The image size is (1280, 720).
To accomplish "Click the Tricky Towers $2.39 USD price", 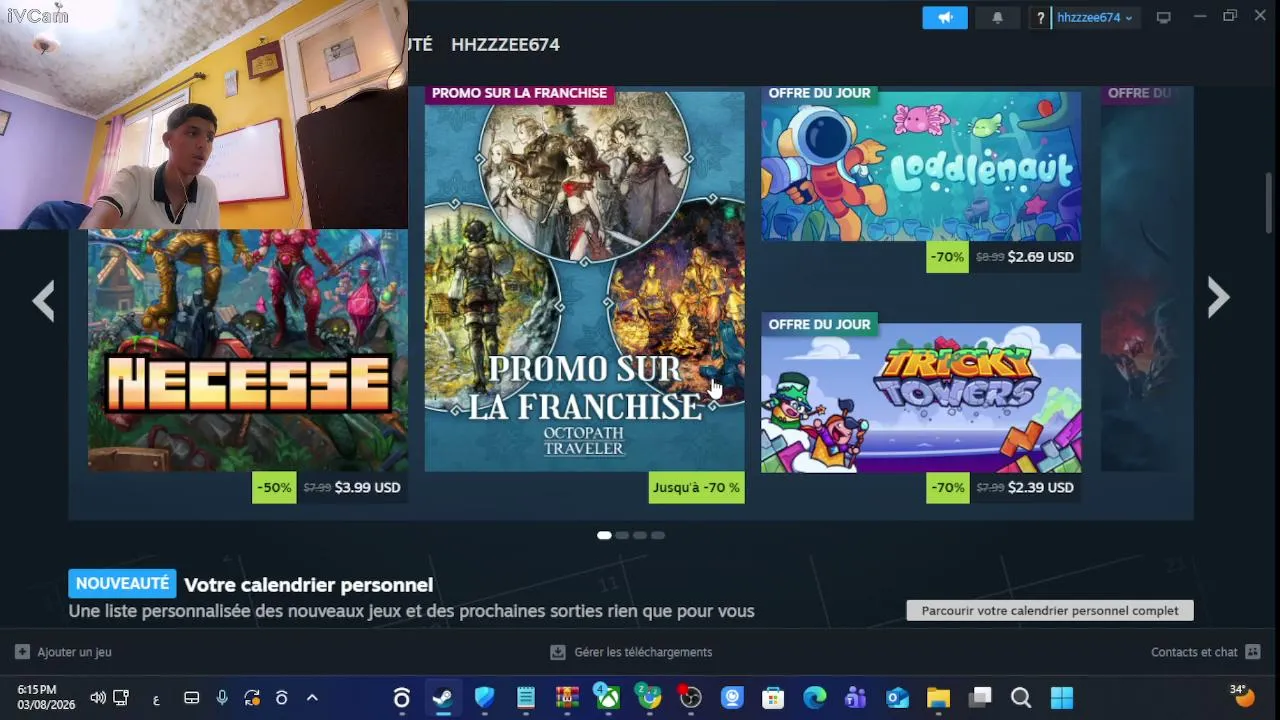I will (x=1040, y=487).
